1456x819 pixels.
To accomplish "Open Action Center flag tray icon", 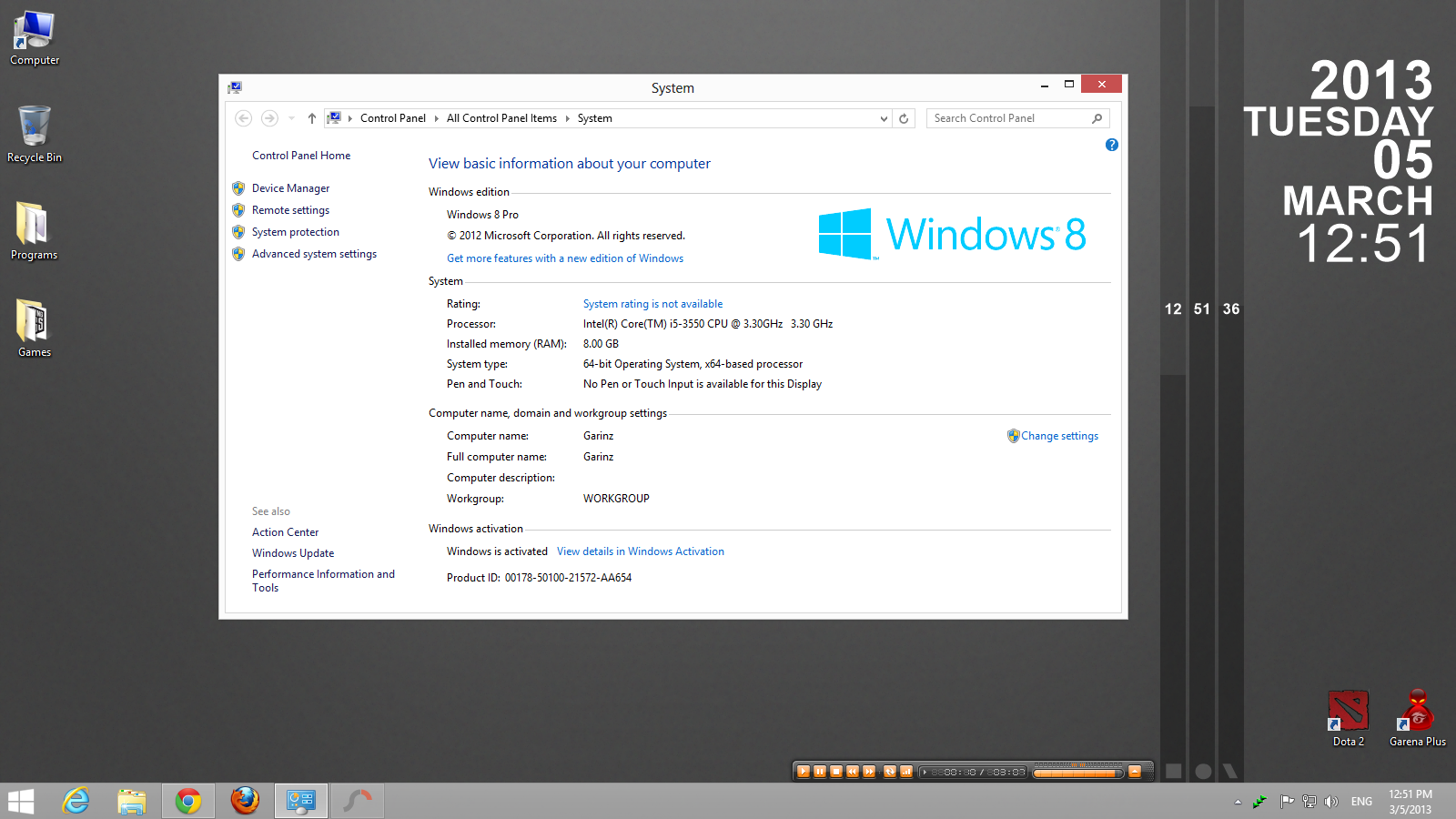I will (x=1287, y=802).
